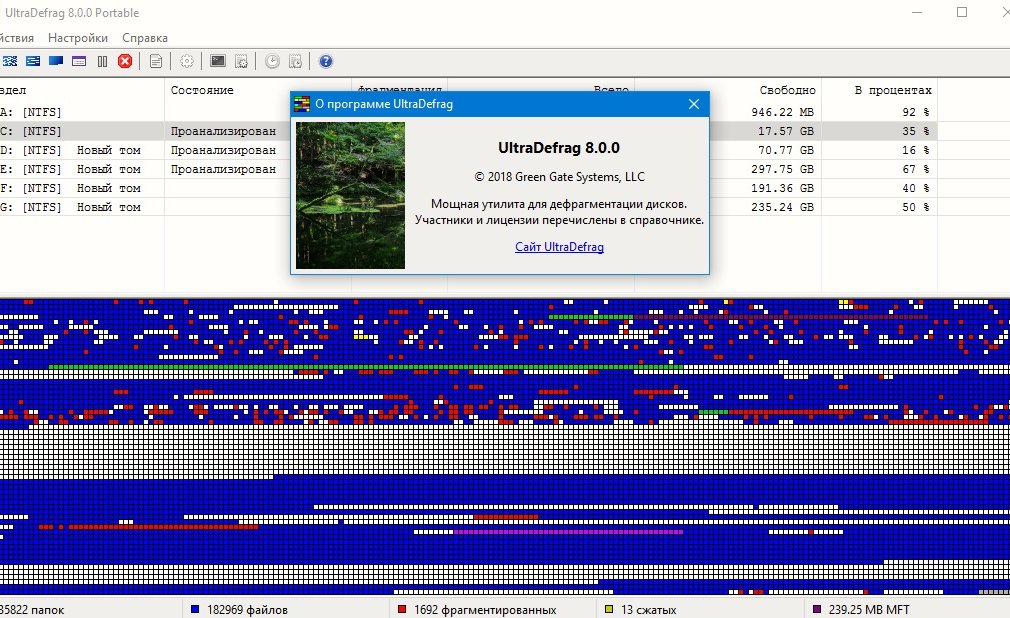
Task: Click the Defragment toolbar icon
Action: [33, 61]
